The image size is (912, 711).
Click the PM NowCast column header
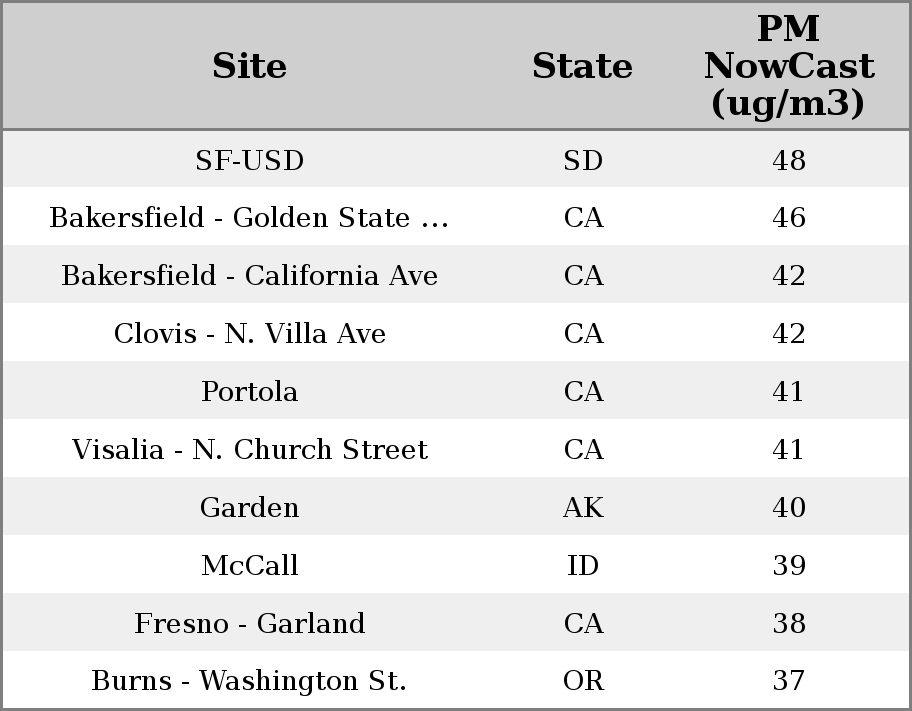pyautogui.click(x=788, y=66)
